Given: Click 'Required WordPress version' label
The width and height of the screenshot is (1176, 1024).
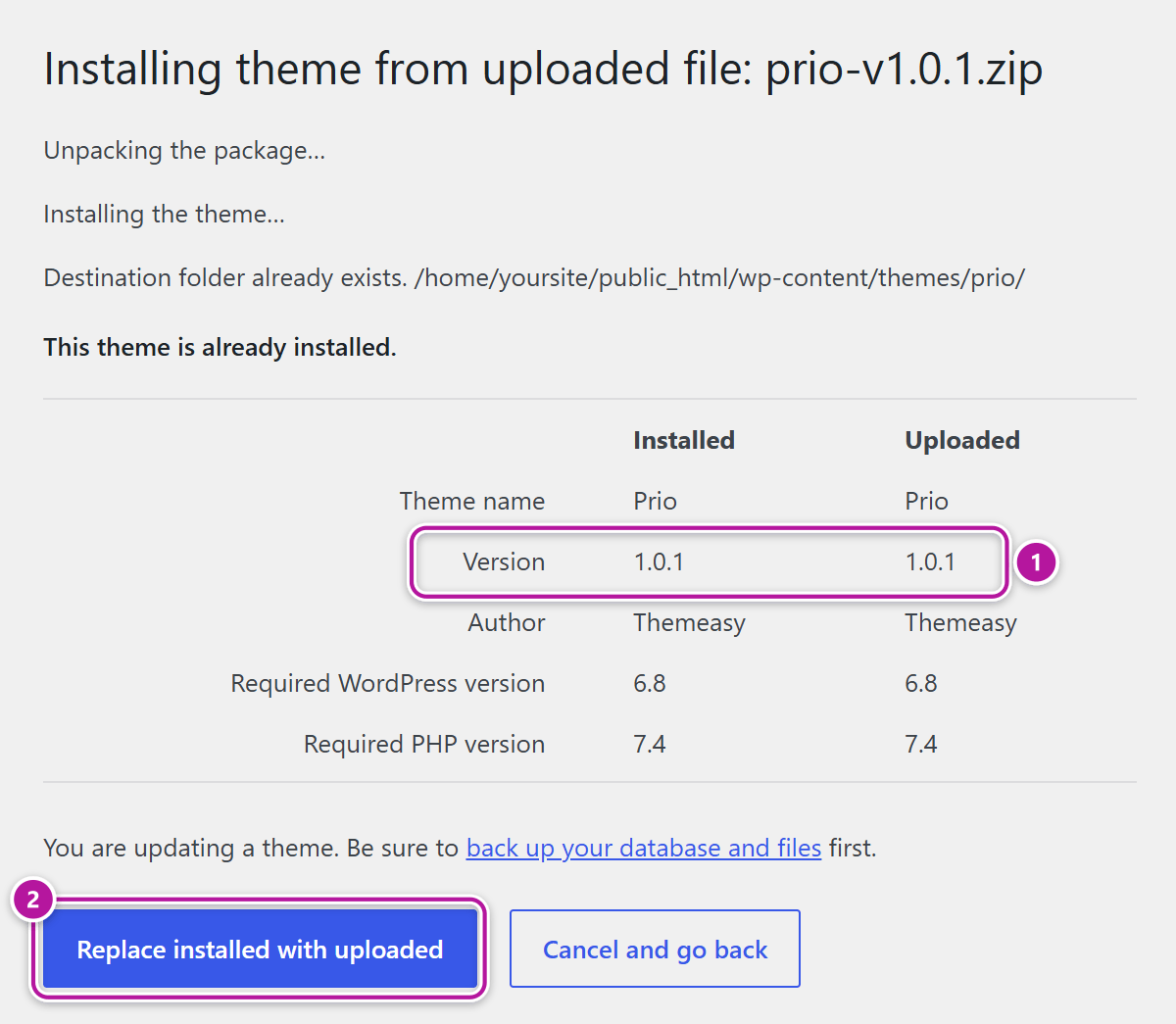Looking at the screenshot, I should coord(387,683).
